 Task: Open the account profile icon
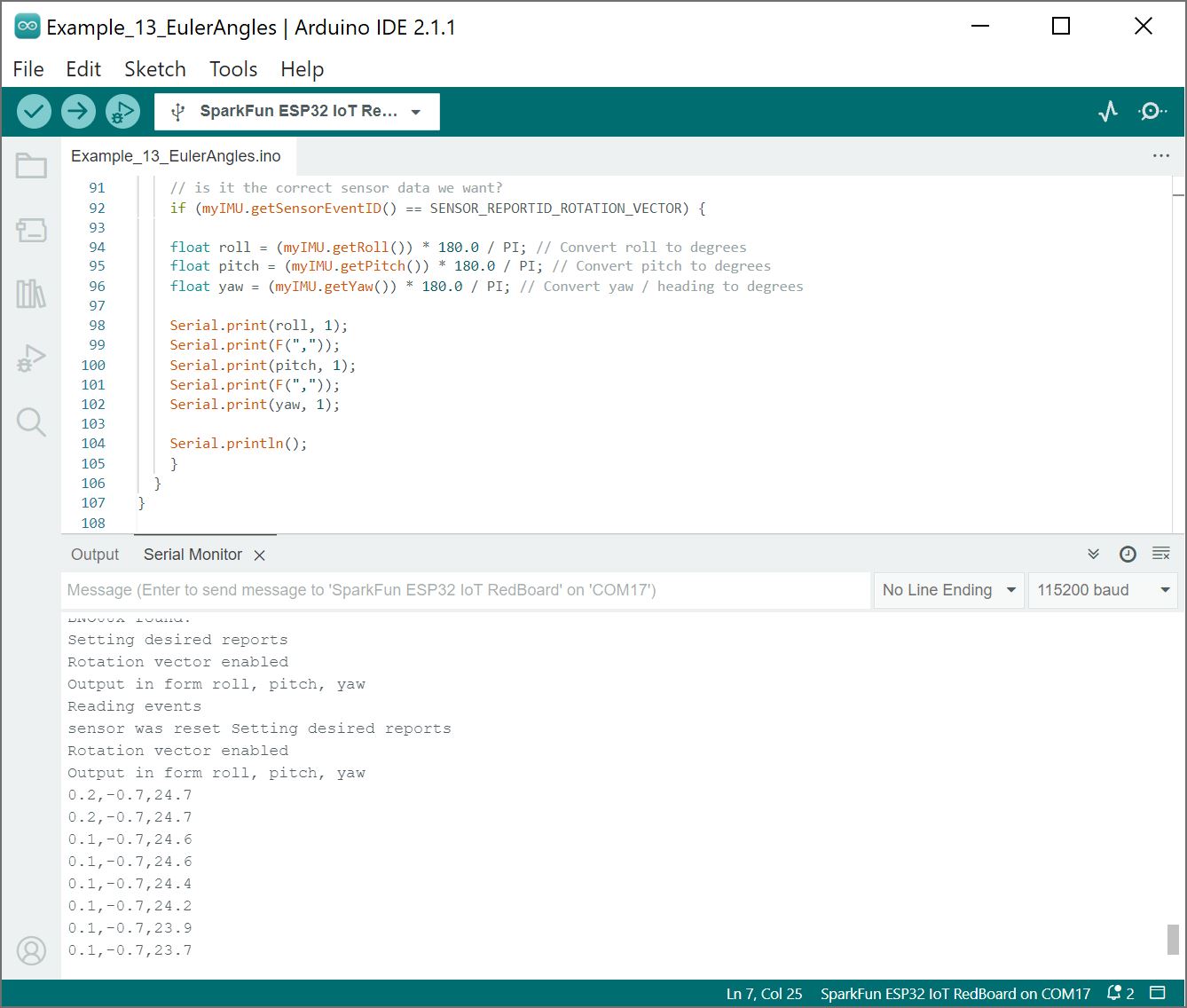[31, 950]
